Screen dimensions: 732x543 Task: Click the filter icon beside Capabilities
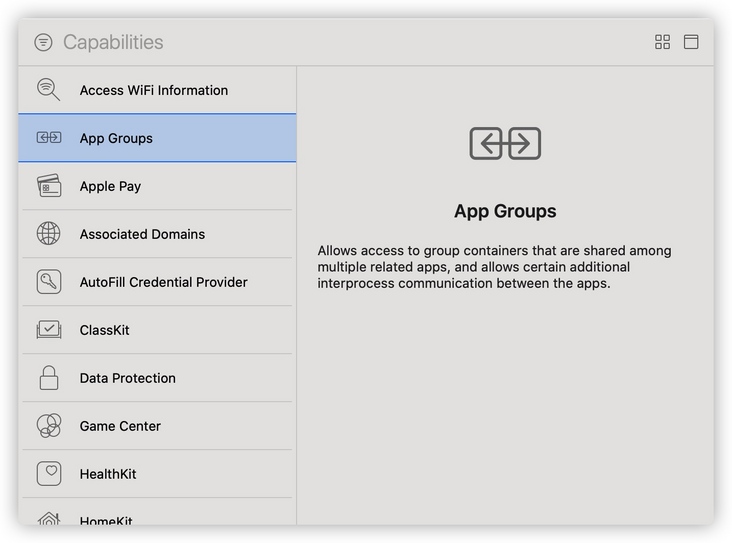[43, 42]
